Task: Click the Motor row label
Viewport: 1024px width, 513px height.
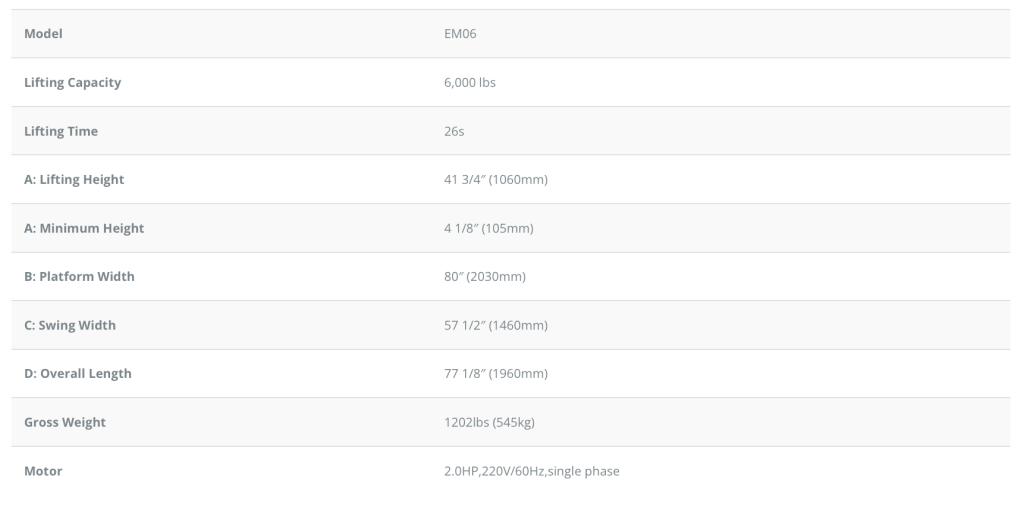Action: coord(43,471)
